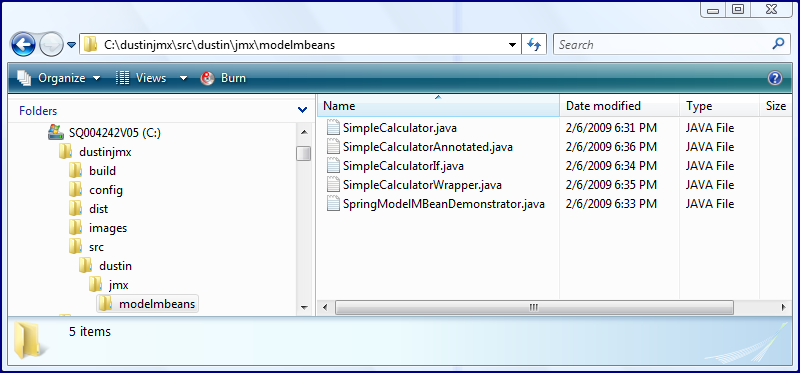This screenshot has width=800, height=373.
Task: Click the C: drive icon in tree
Action: tap(56, 133)
